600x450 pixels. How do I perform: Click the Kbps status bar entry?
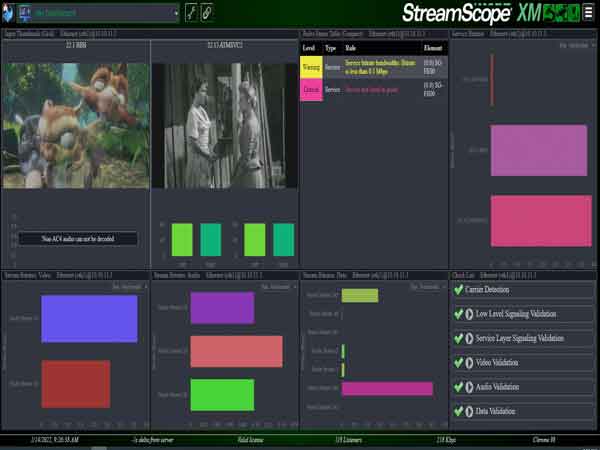446,440
